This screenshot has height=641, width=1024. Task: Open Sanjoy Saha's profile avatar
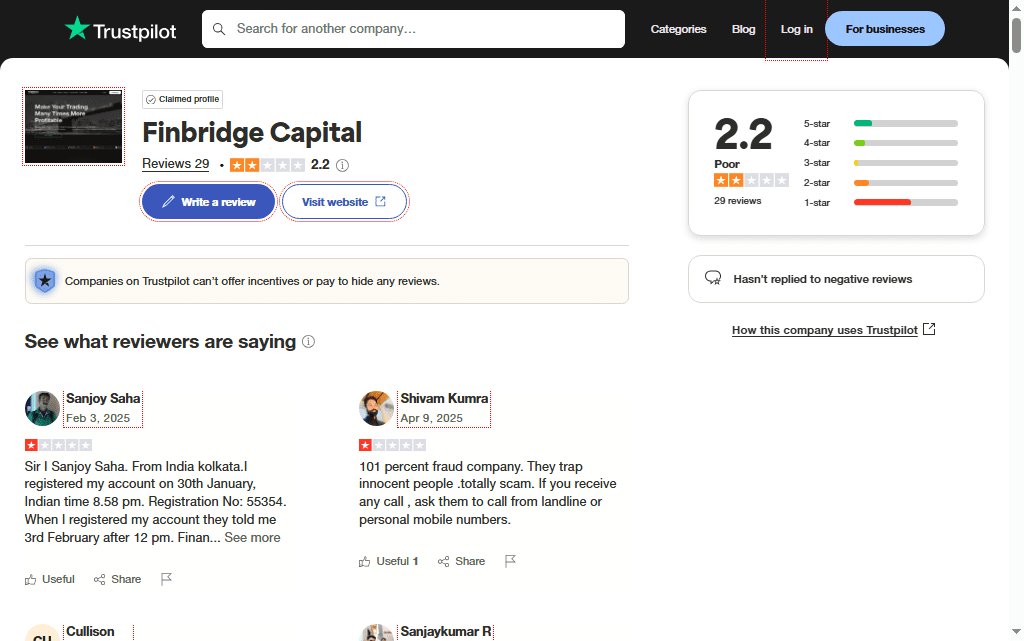(42, 409)
